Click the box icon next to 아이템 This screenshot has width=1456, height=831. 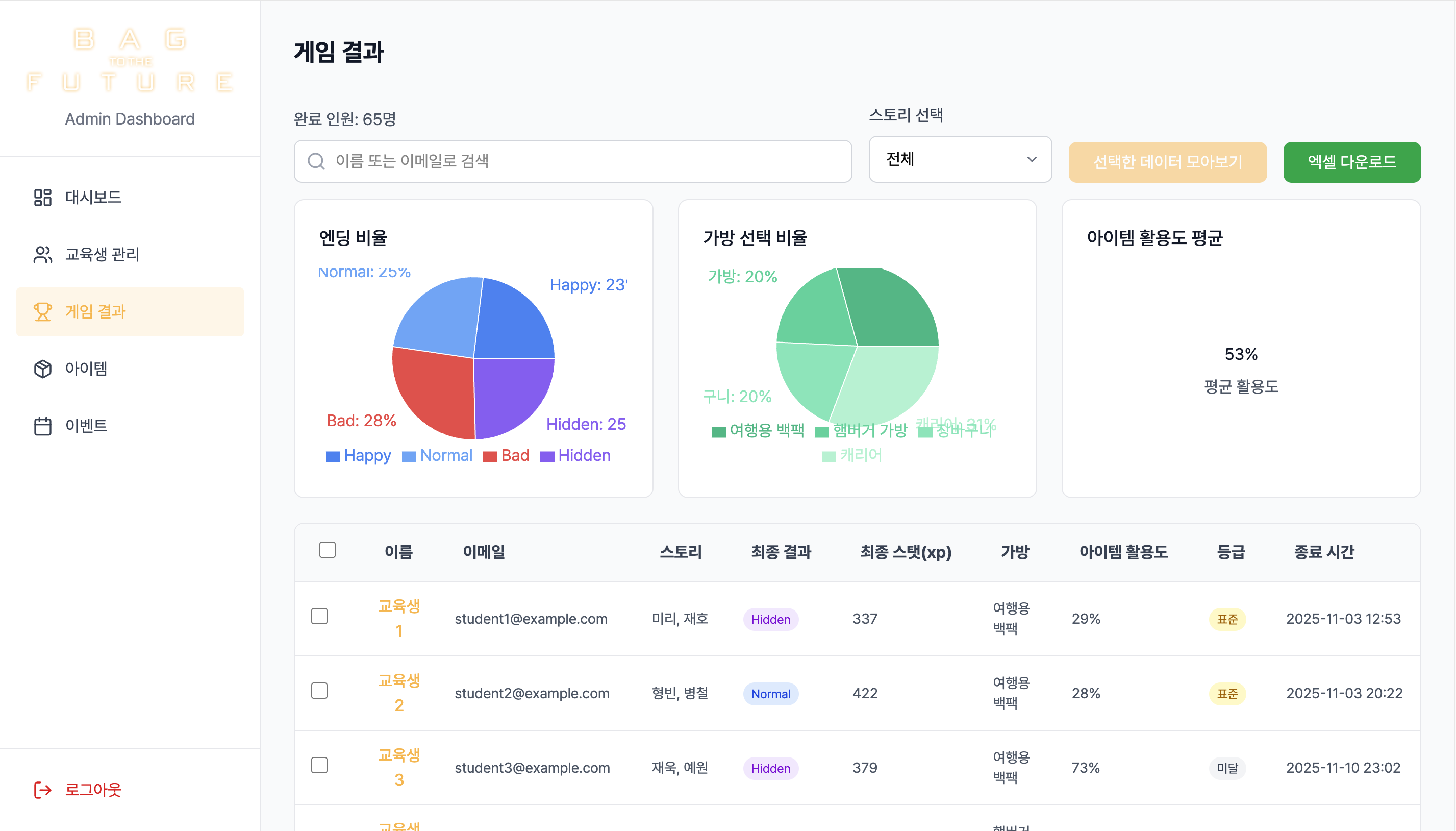42,369
